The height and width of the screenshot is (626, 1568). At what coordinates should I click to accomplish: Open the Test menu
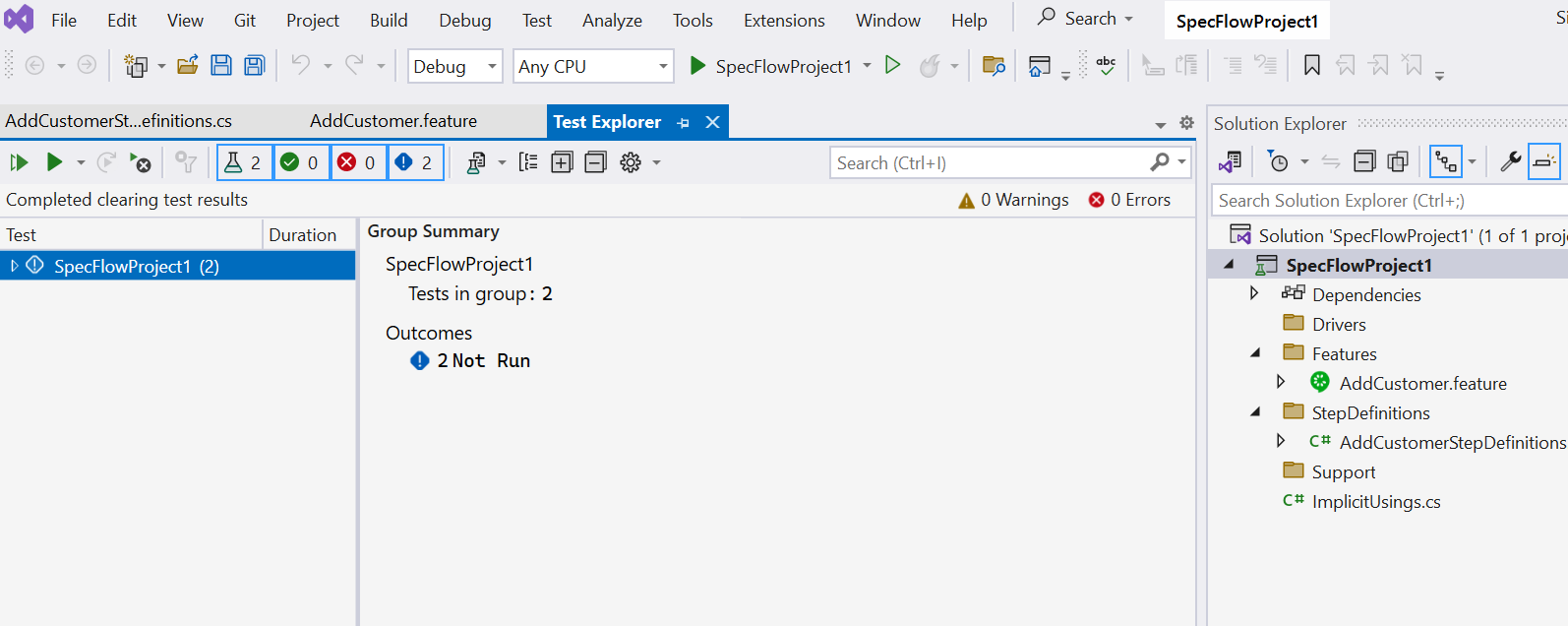pyautogui.click(x=537, y=20)
